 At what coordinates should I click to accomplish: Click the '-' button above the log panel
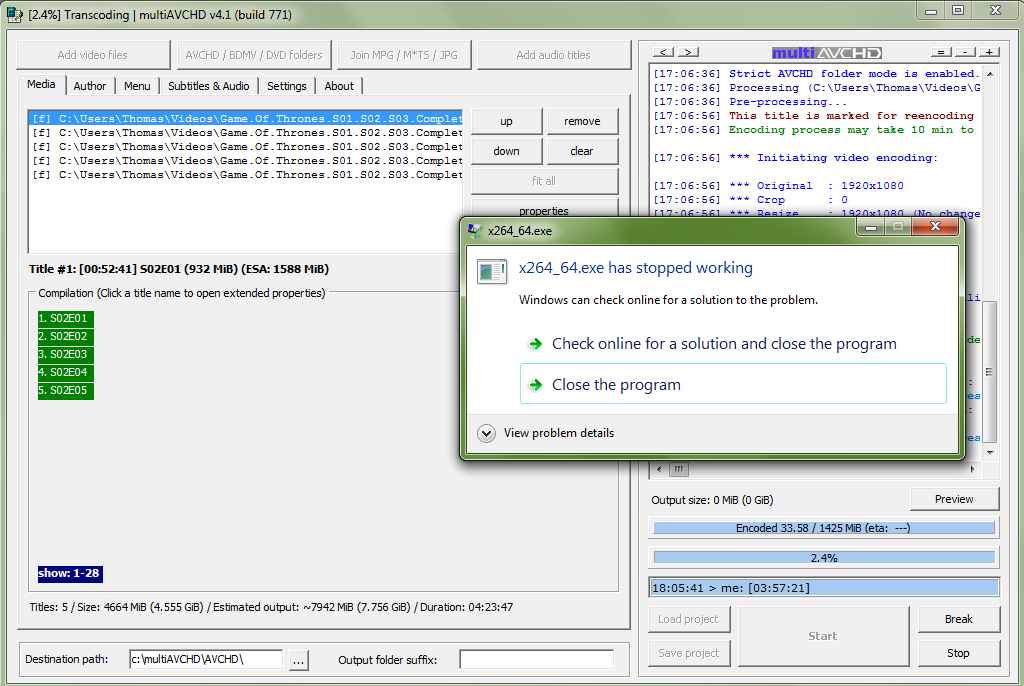[x=965, y=52]
